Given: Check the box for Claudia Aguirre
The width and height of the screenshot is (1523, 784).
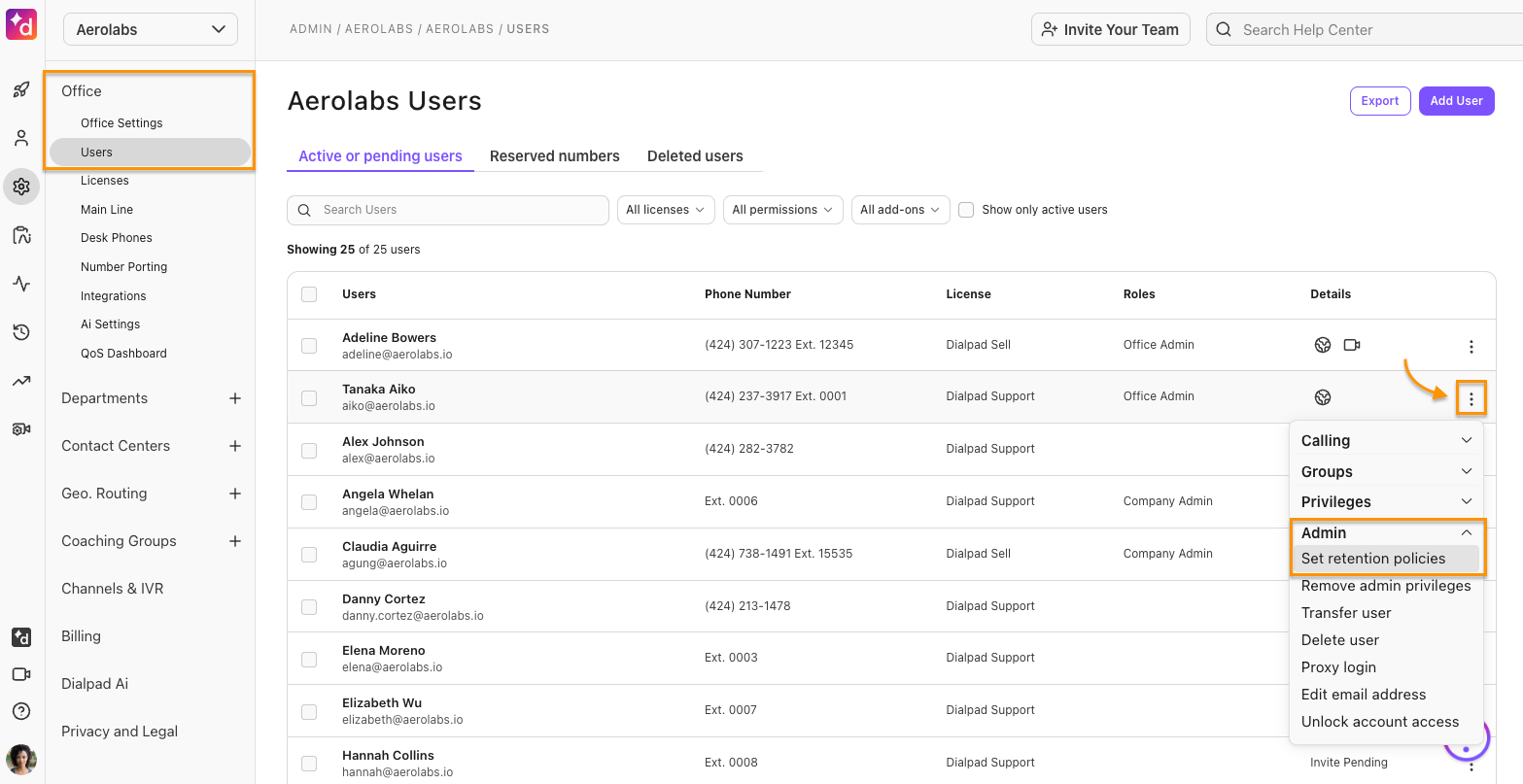Looking at the screenshot, I should tap(309, 555).
